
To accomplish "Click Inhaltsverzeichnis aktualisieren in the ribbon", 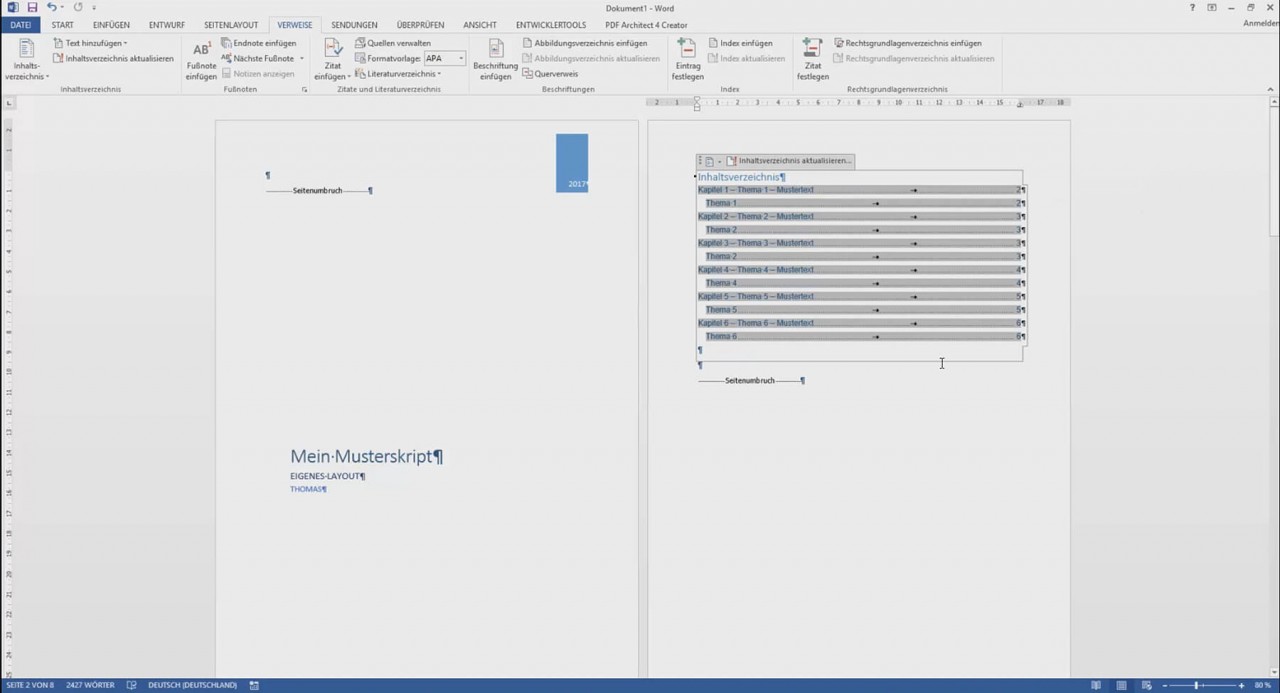I will pos(113,58).
